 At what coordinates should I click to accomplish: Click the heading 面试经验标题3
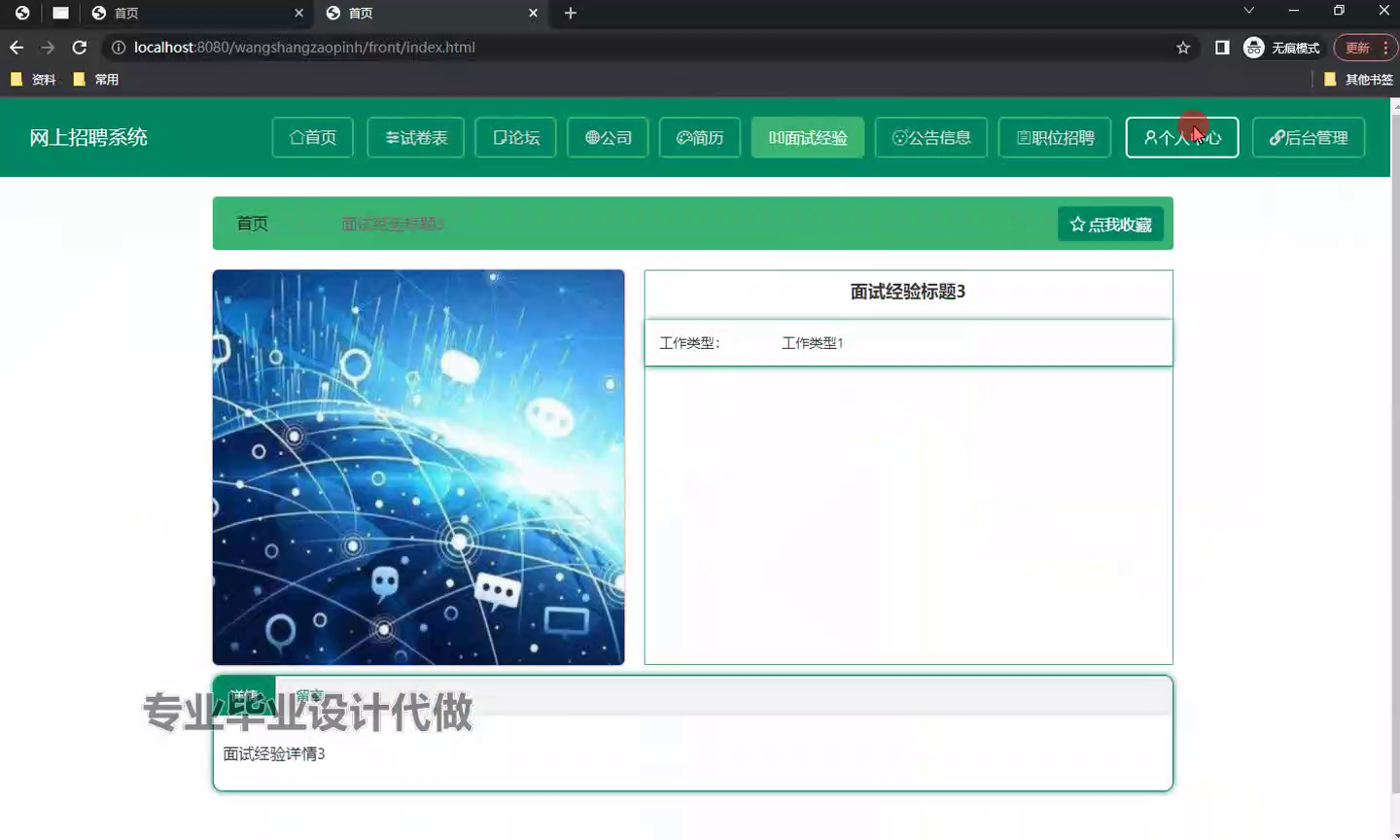(908, 292)
